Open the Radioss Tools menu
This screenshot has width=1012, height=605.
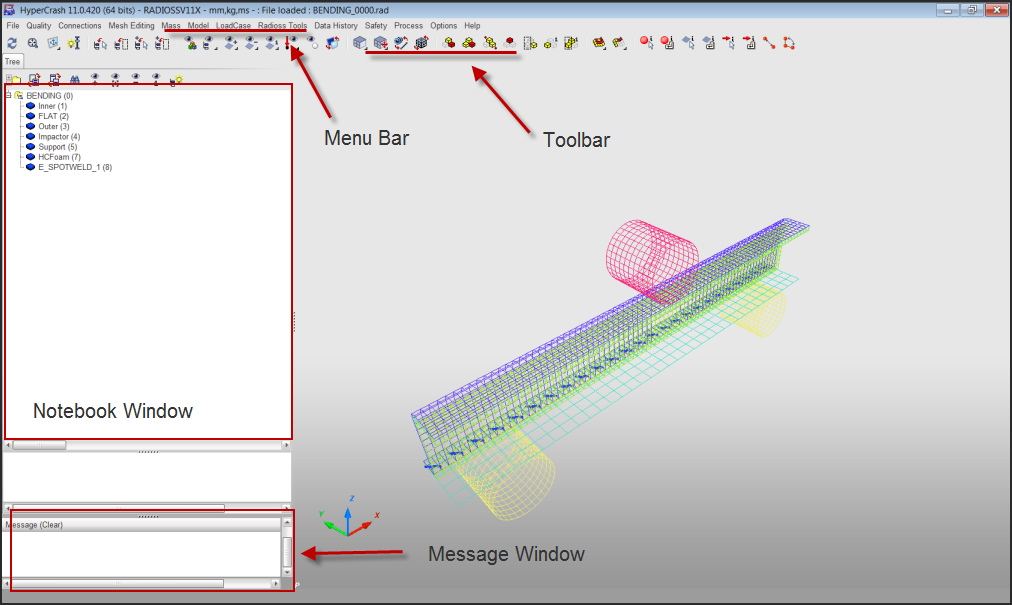[282, 25]
